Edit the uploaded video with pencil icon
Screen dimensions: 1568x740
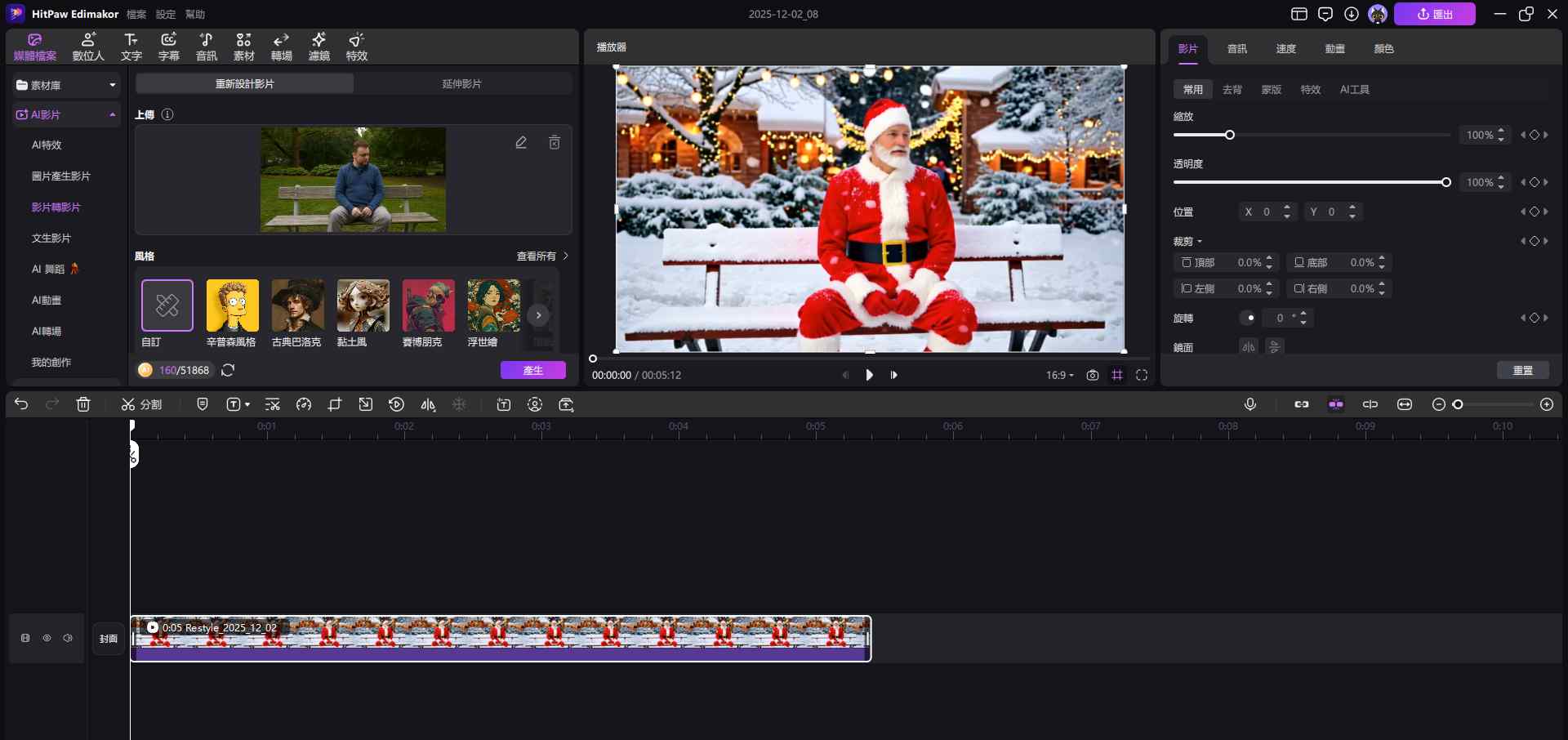click(521, 143)
